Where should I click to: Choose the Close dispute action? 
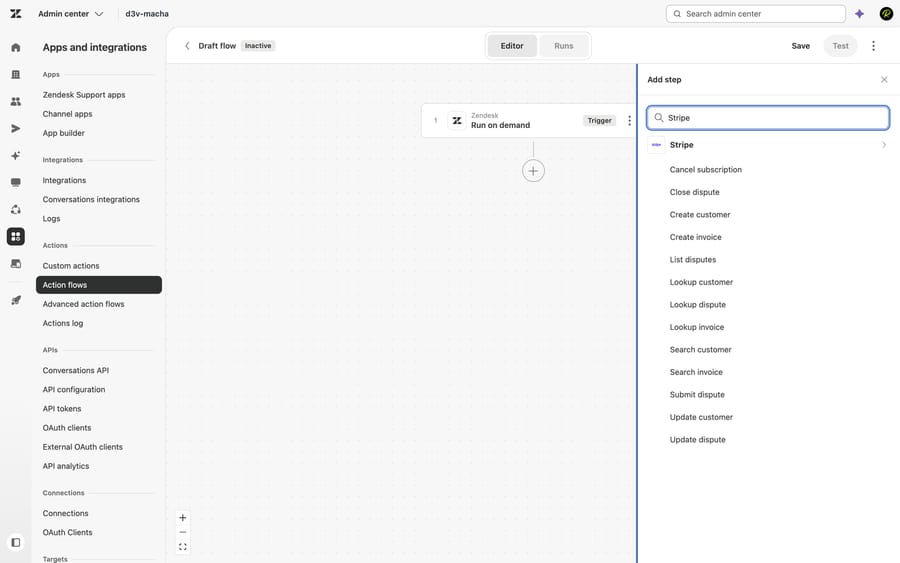[x=695, y=192]
